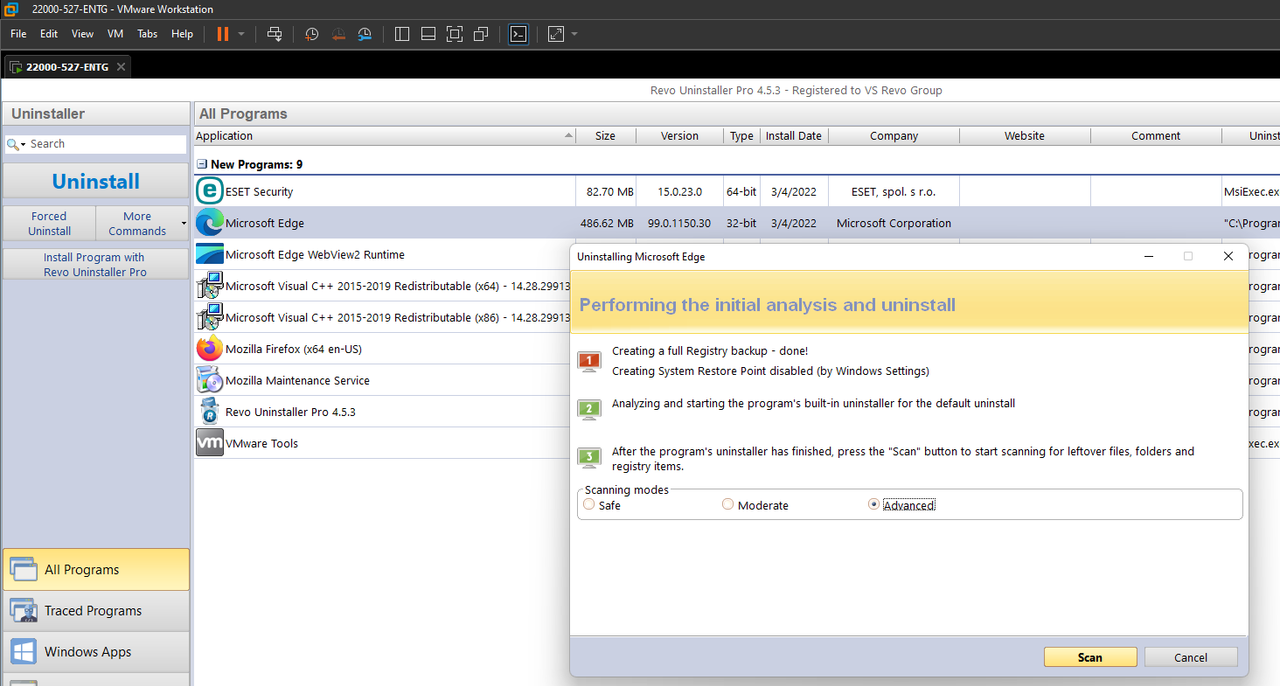Sort by the Size column header
Viewport: 1280px width, 686px height.
605,136
